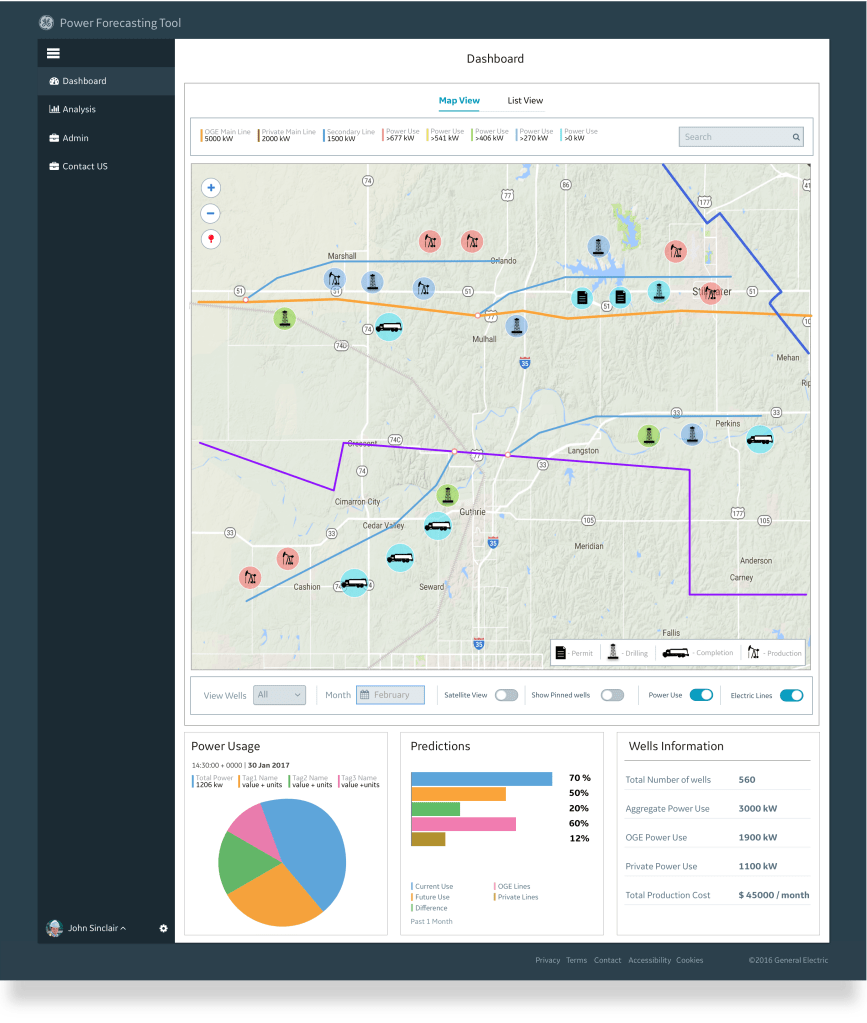This screenshot has width=867, height=1023.
Task: Open Analysis in the sidebar
Action: [x=79, y=109]
